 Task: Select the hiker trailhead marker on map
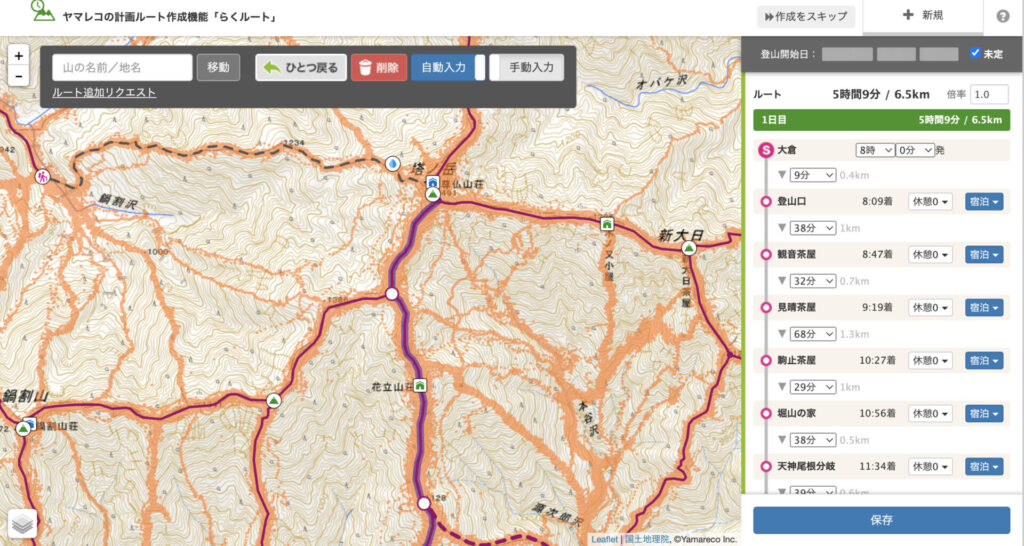pyautogui.click(x=42, y=176)
